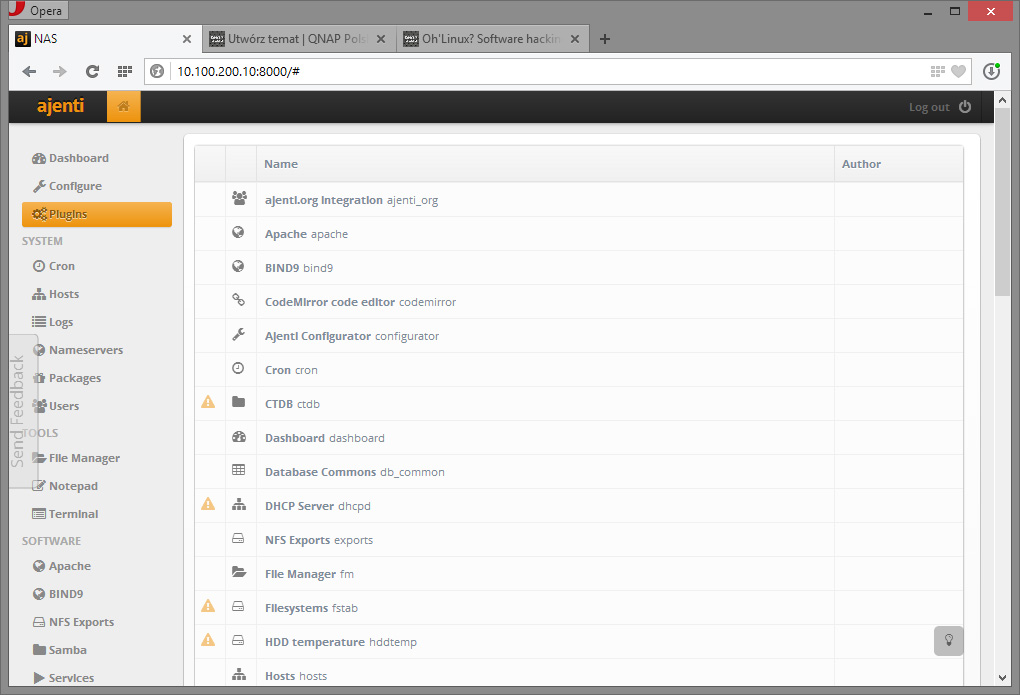Click the ajenti logo
Image resolution: width=1020 pixels, height=695 pixels.
(x=60, y=105)
